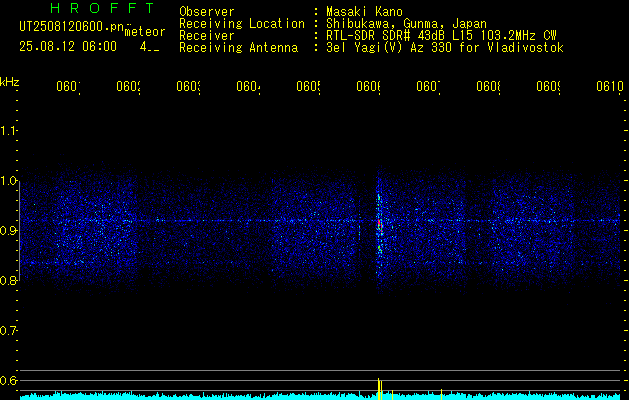Click the tall yellow spike in level graph
Screen dimensions: 629x400
click(378, 389)
